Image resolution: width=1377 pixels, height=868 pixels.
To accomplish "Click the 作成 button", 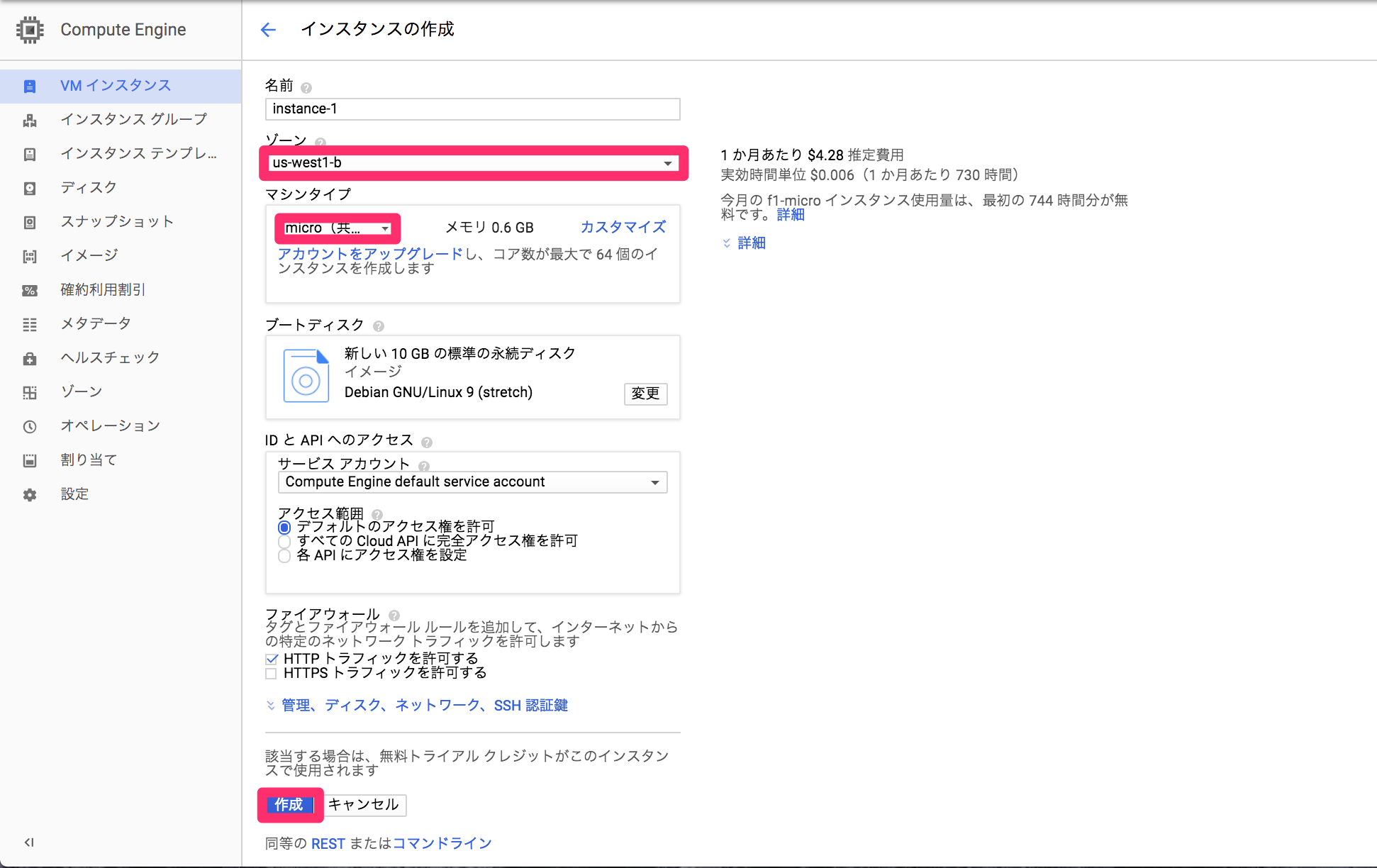I will click(289, 805).
